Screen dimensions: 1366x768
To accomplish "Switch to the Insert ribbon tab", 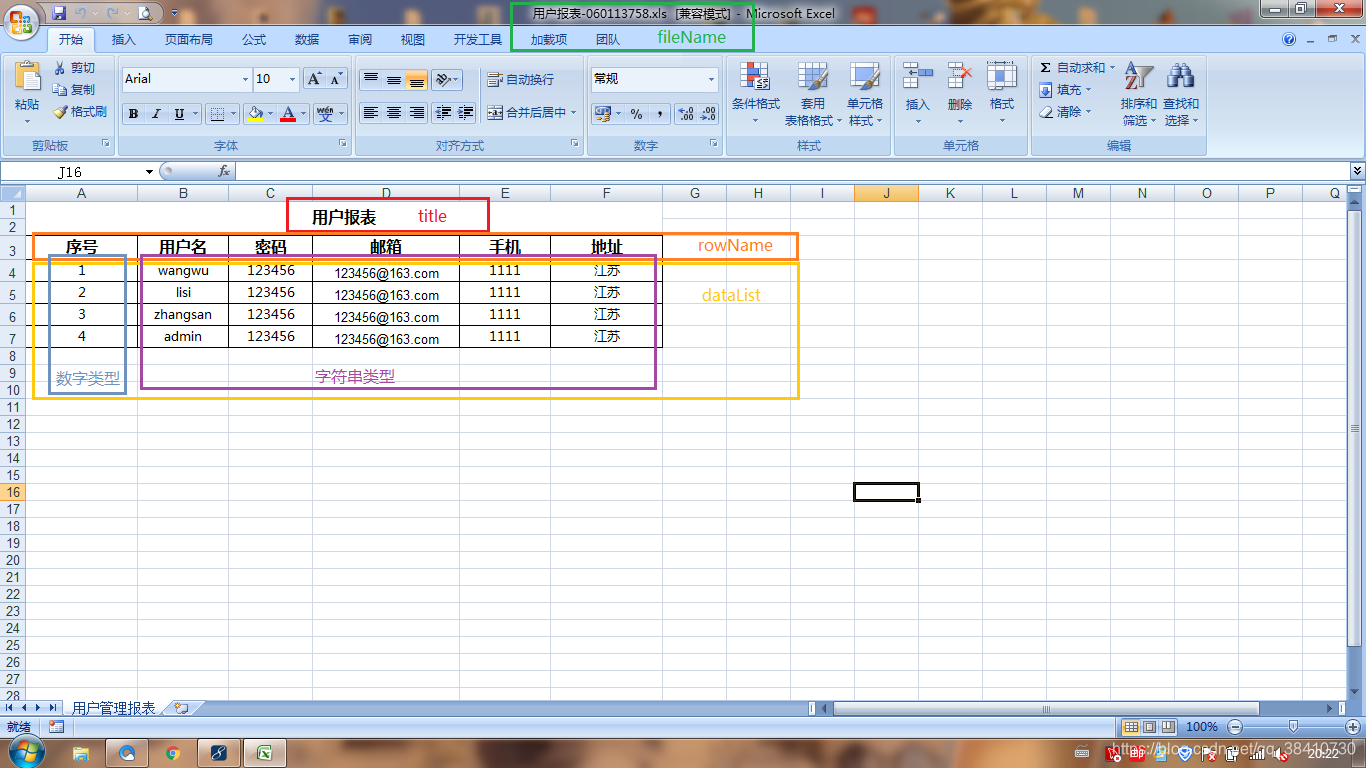I will (x=124, y=40).
